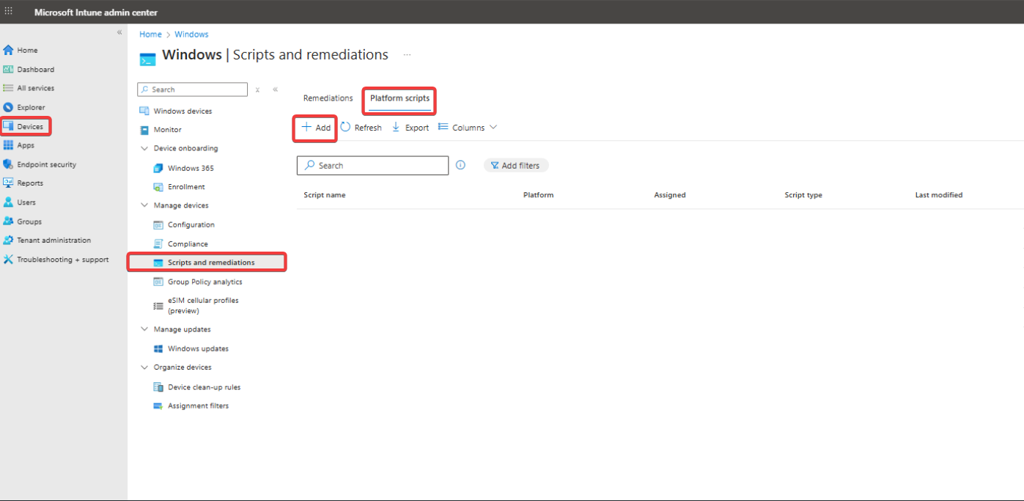Viewport: 1024px width, 501px height.
Task: Collapse the Manage devices section
Action: point(145,205)
